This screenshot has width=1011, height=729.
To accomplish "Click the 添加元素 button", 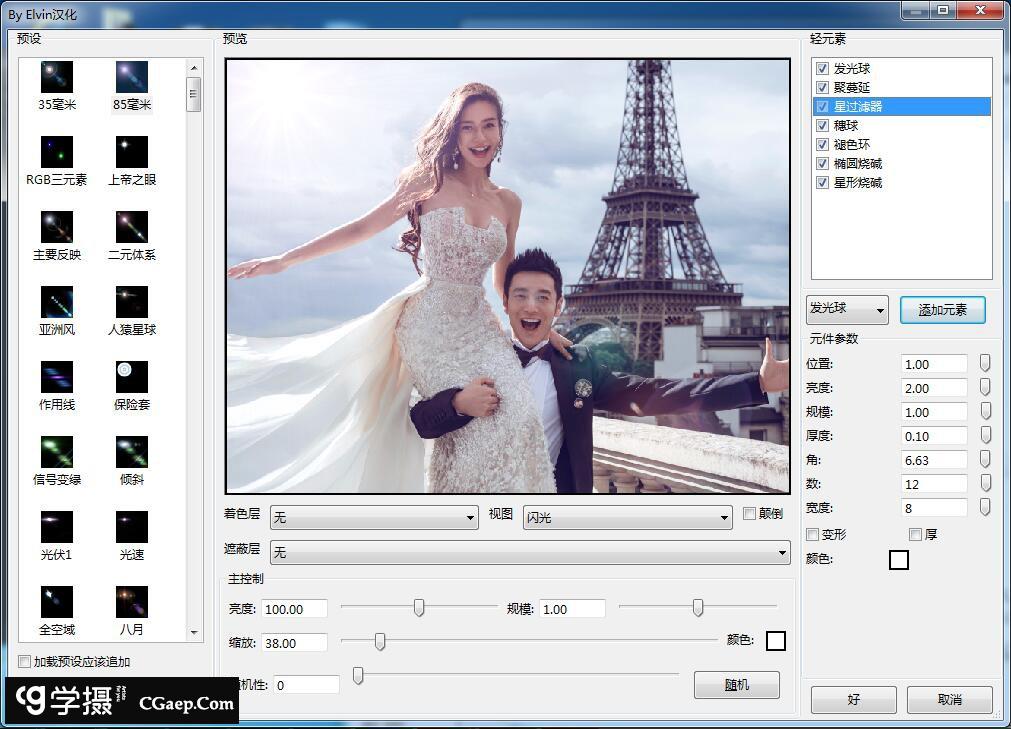I will 942,310.
